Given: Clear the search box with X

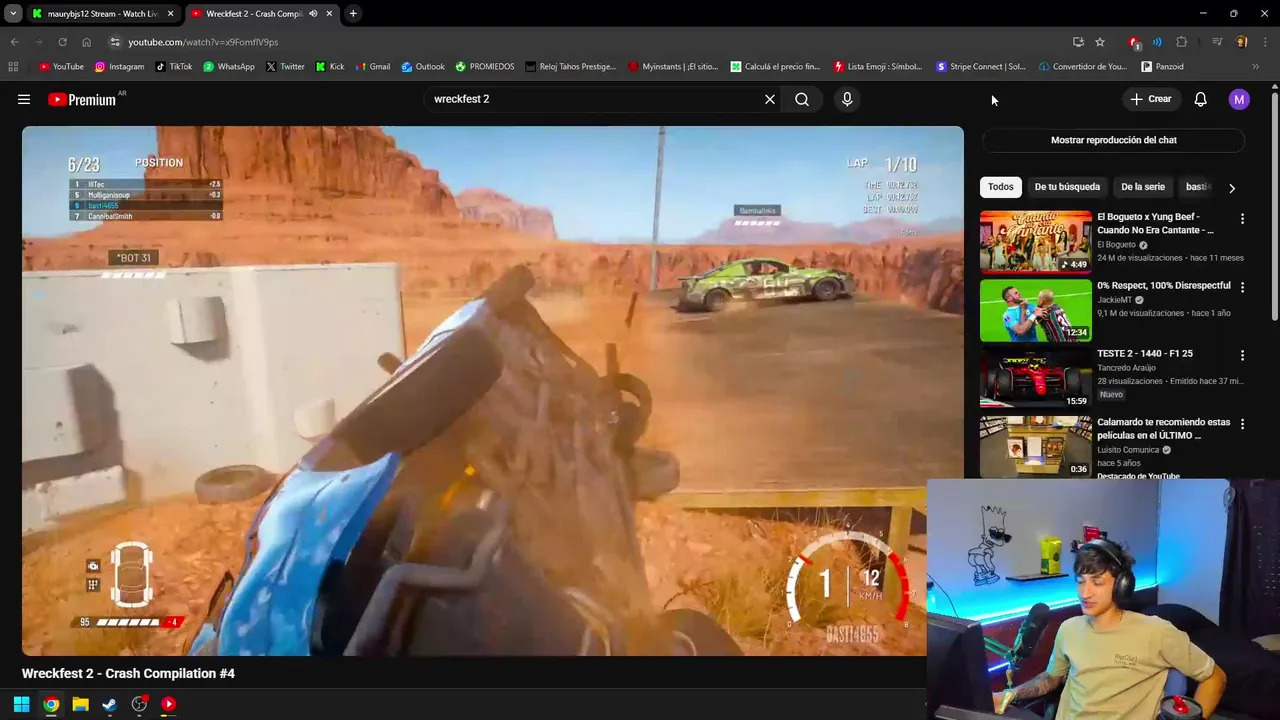Looking at the screenshot, I should tap(770, 99).
